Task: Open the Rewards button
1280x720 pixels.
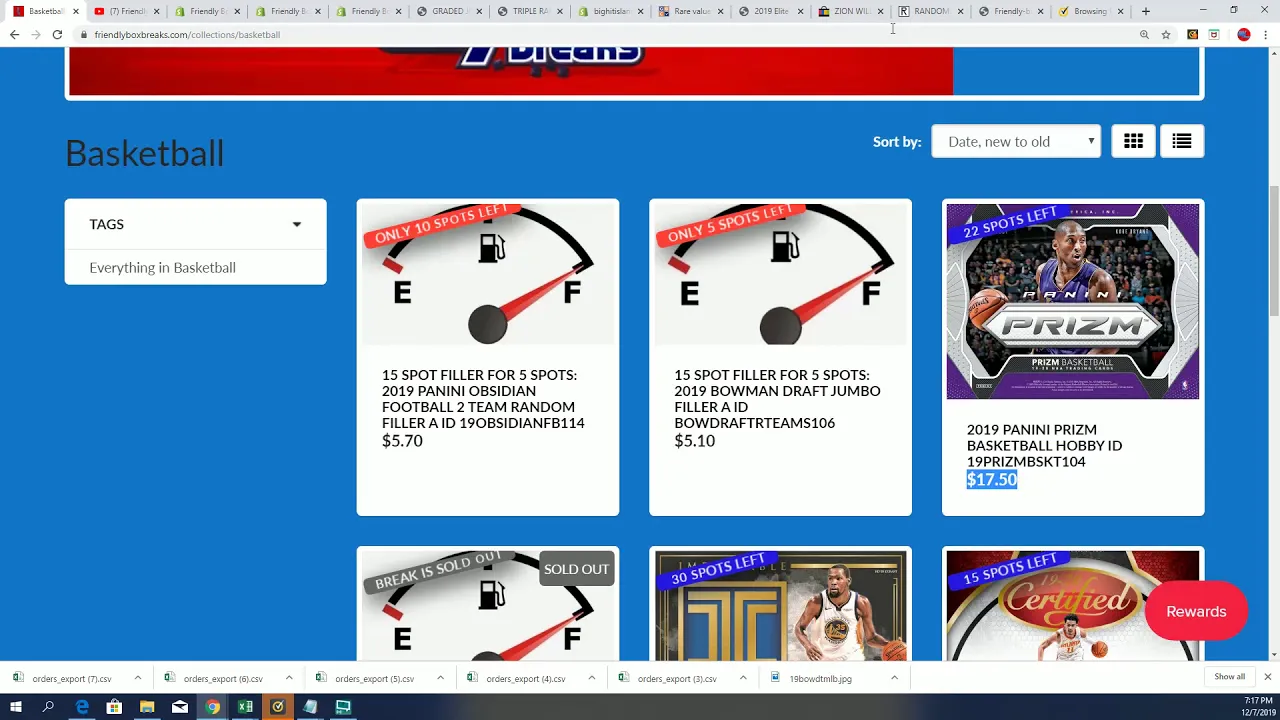Action: pyautogui.click(x=1196, y=611)
